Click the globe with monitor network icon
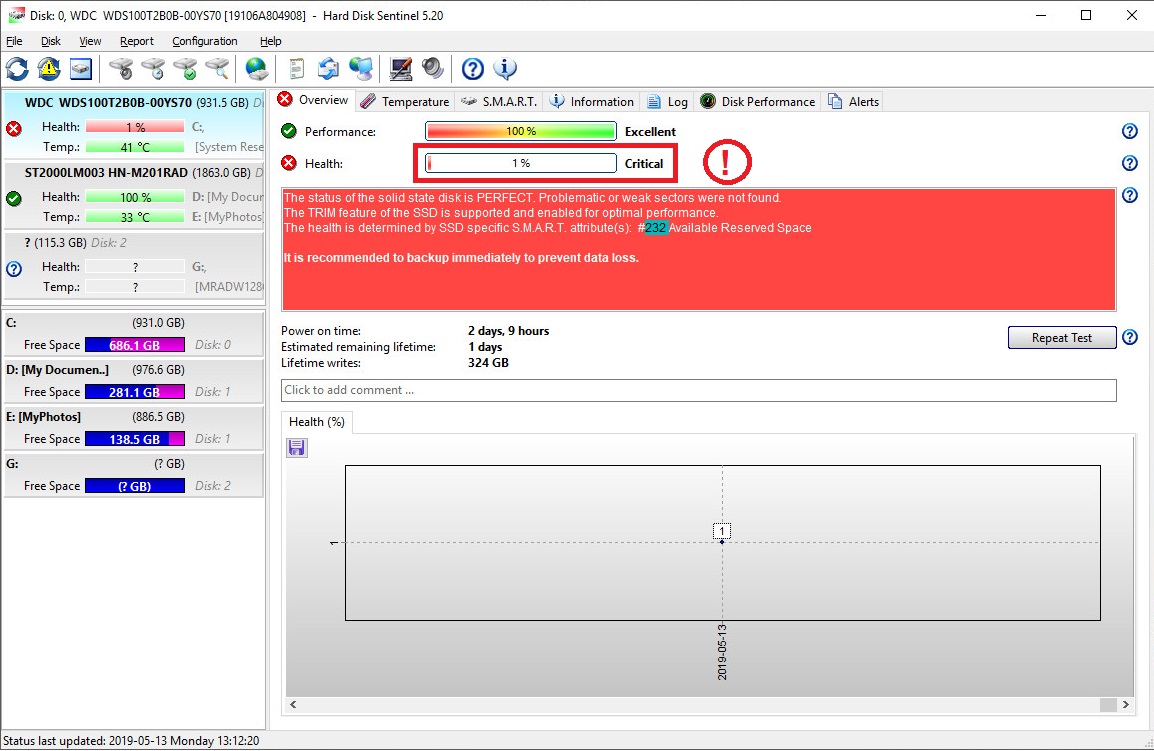1154x751 pixels. [x=361, y=69]
